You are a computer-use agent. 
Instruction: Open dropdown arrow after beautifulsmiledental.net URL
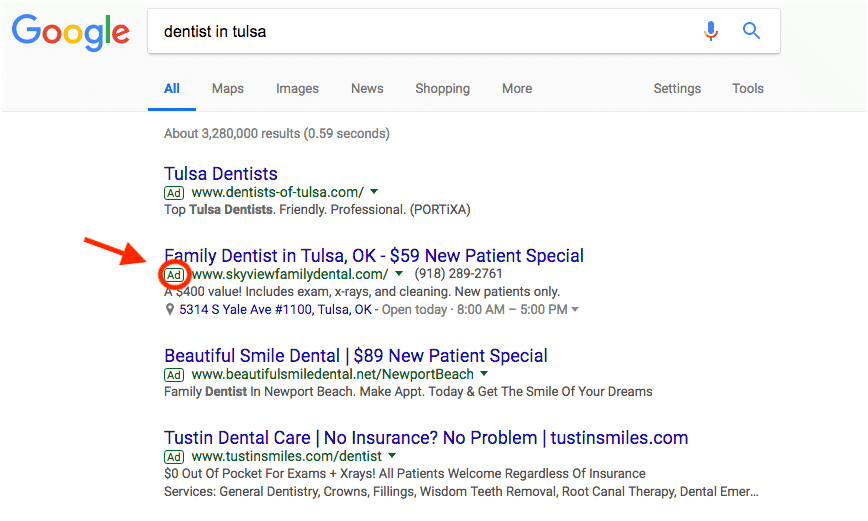click(x=484, y=374)
